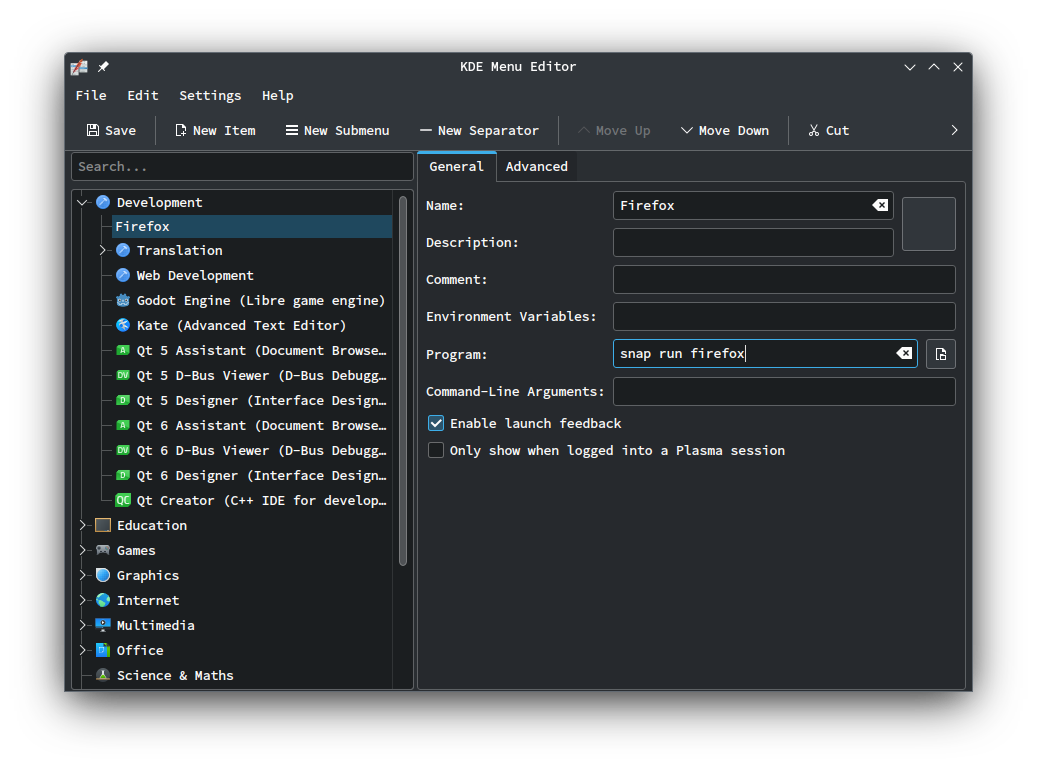Click the Qt 5 Assistant icon
1037x768 pixels.
click(x=123, y=351)
